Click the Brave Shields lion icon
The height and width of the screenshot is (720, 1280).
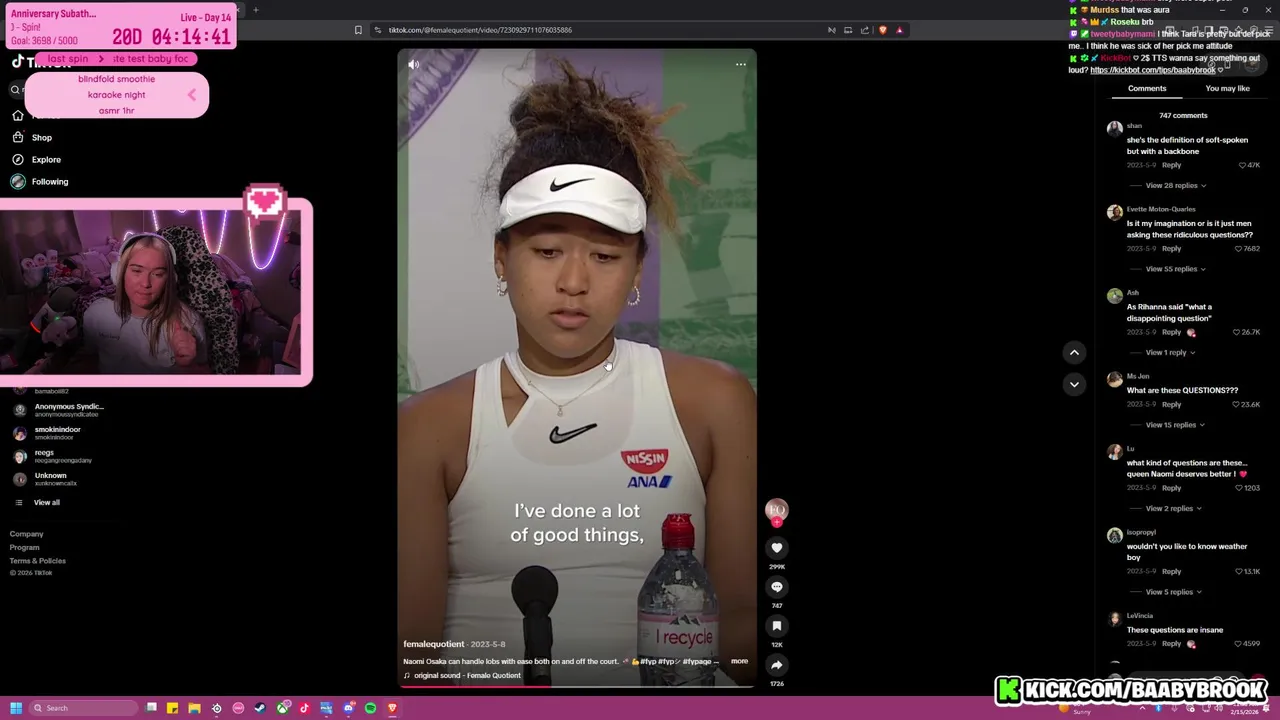(x=882, y=30)
